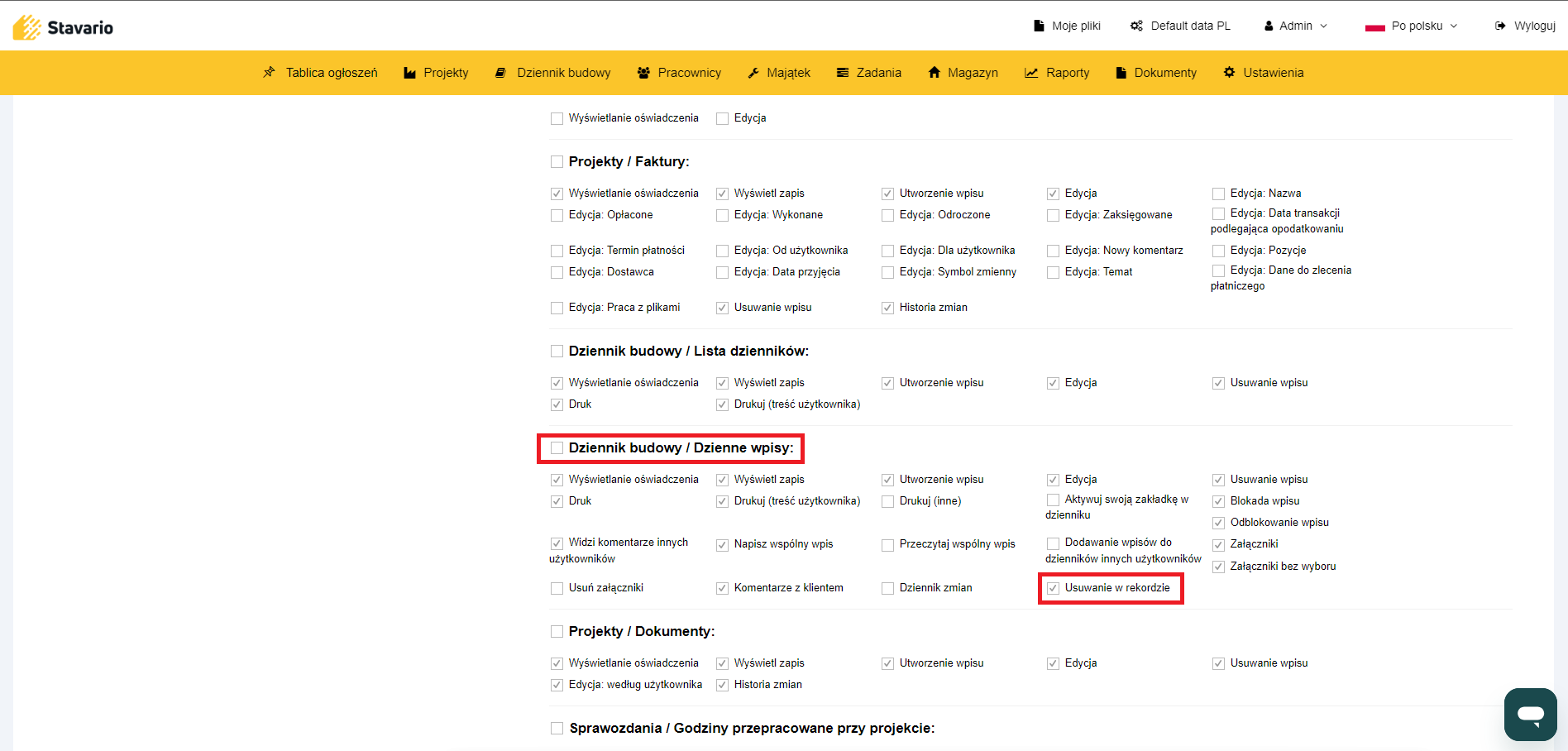Click the Ustawienia gear icon
Screen dimensions: 1568x751
[1230, 72]
